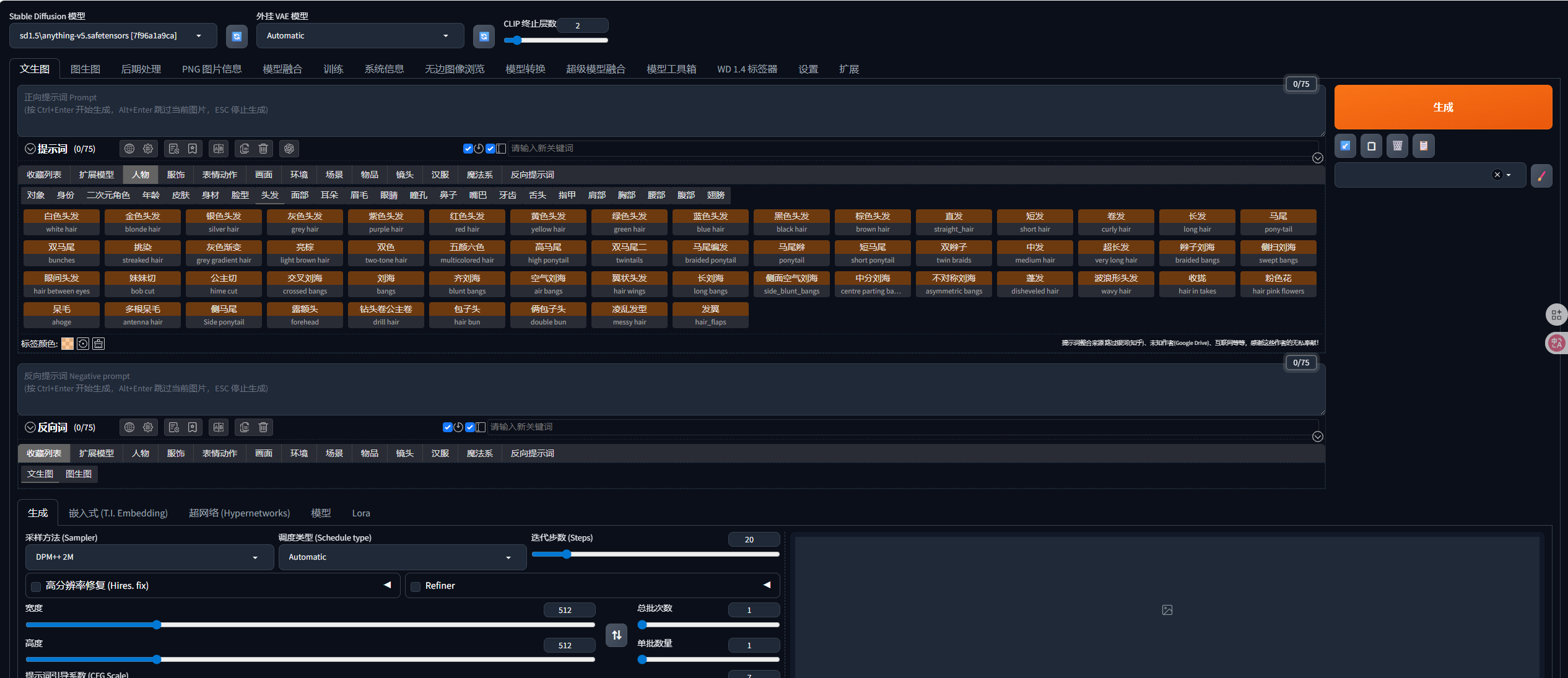
Task: Refresh the Stable Diffusion checkpoint list
Action: [x=237, y=37]
